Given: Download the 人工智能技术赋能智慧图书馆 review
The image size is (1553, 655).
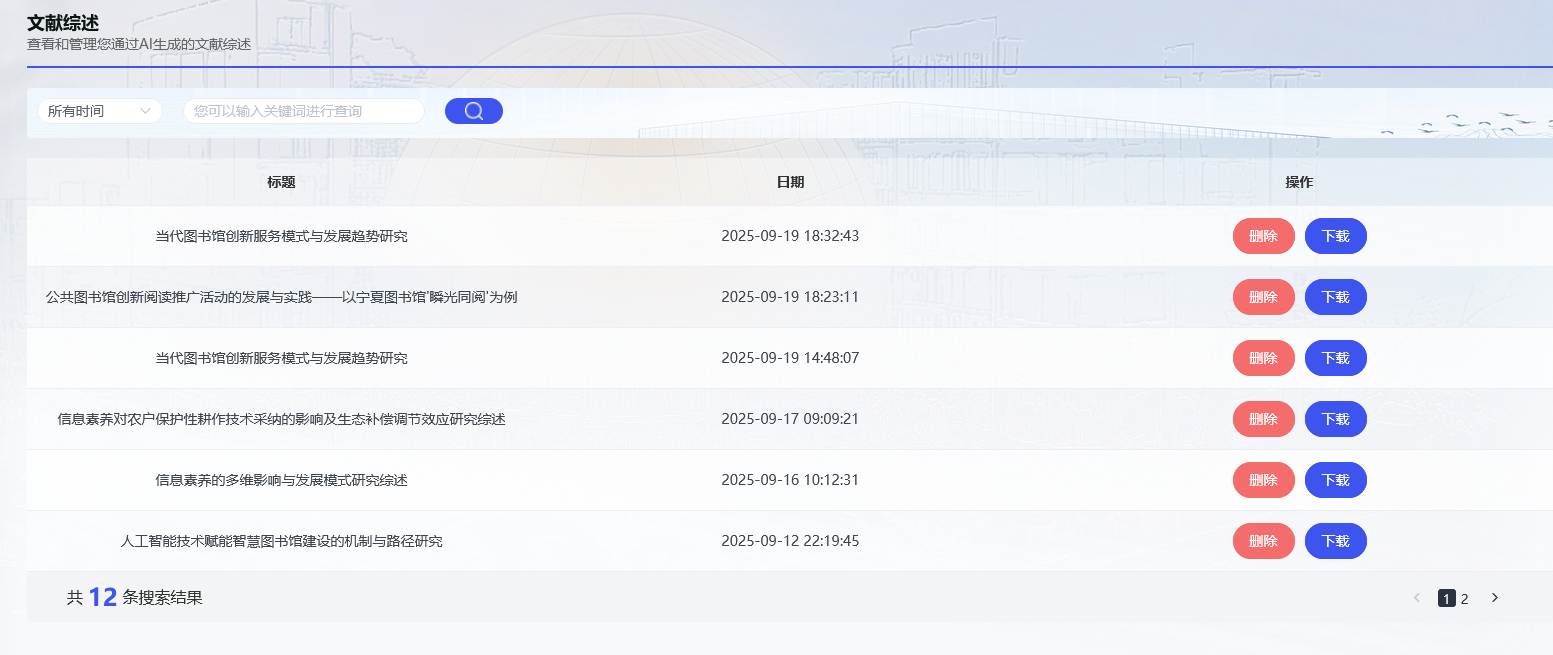Looking at the screenshot, I should (1335, 541).
